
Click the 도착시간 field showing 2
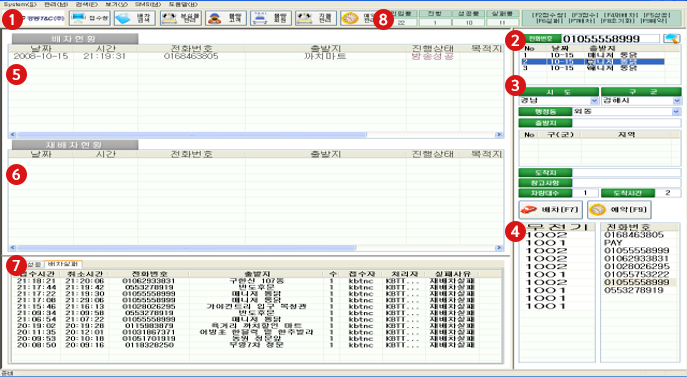click(668, 193)
